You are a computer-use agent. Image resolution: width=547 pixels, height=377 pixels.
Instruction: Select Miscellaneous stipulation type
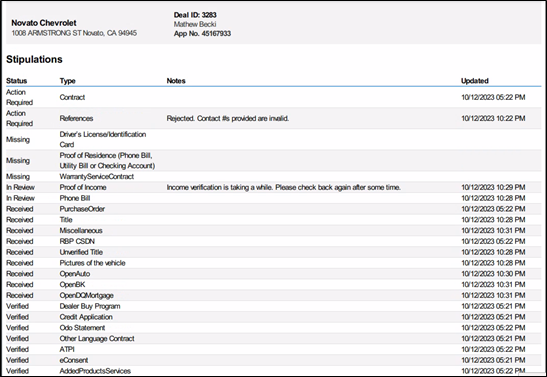(x=81, y=231)
